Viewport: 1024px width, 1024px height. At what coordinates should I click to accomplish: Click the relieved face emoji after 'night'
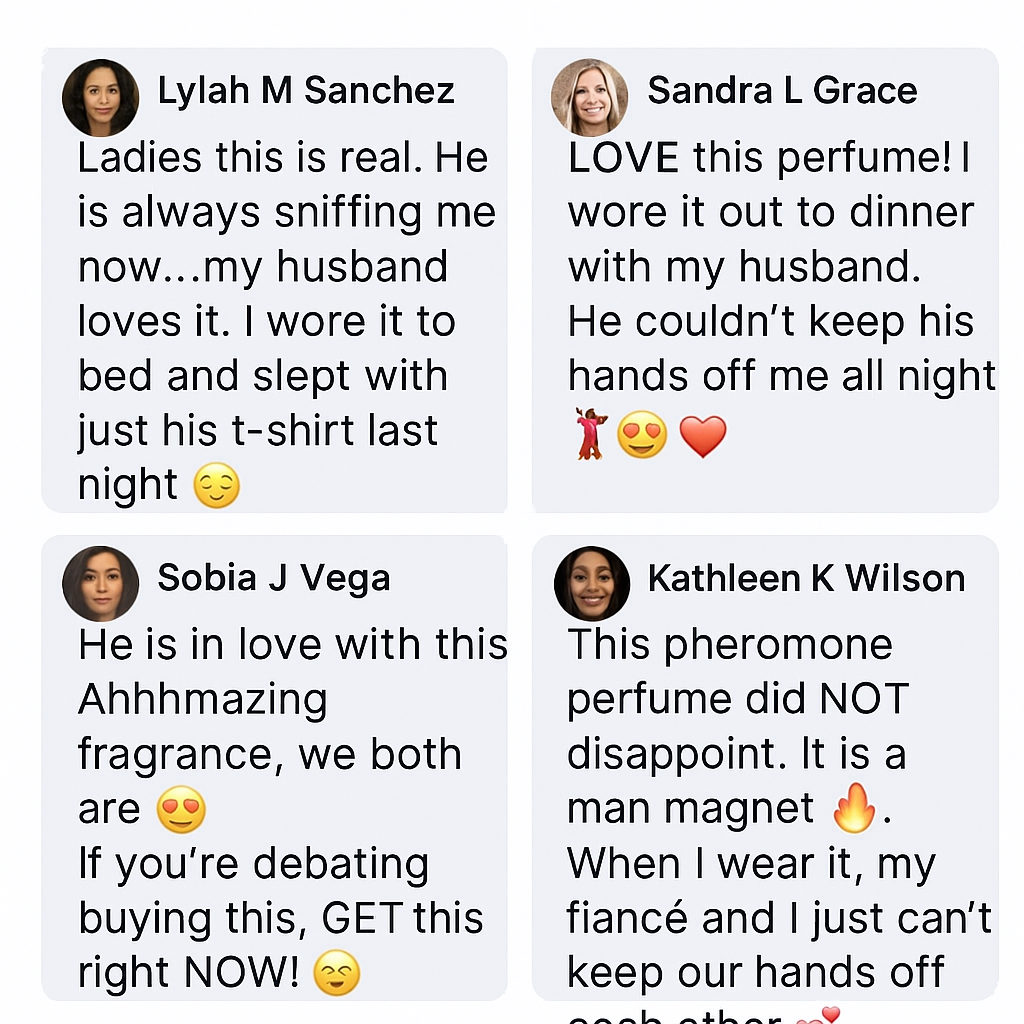[217, 485]
